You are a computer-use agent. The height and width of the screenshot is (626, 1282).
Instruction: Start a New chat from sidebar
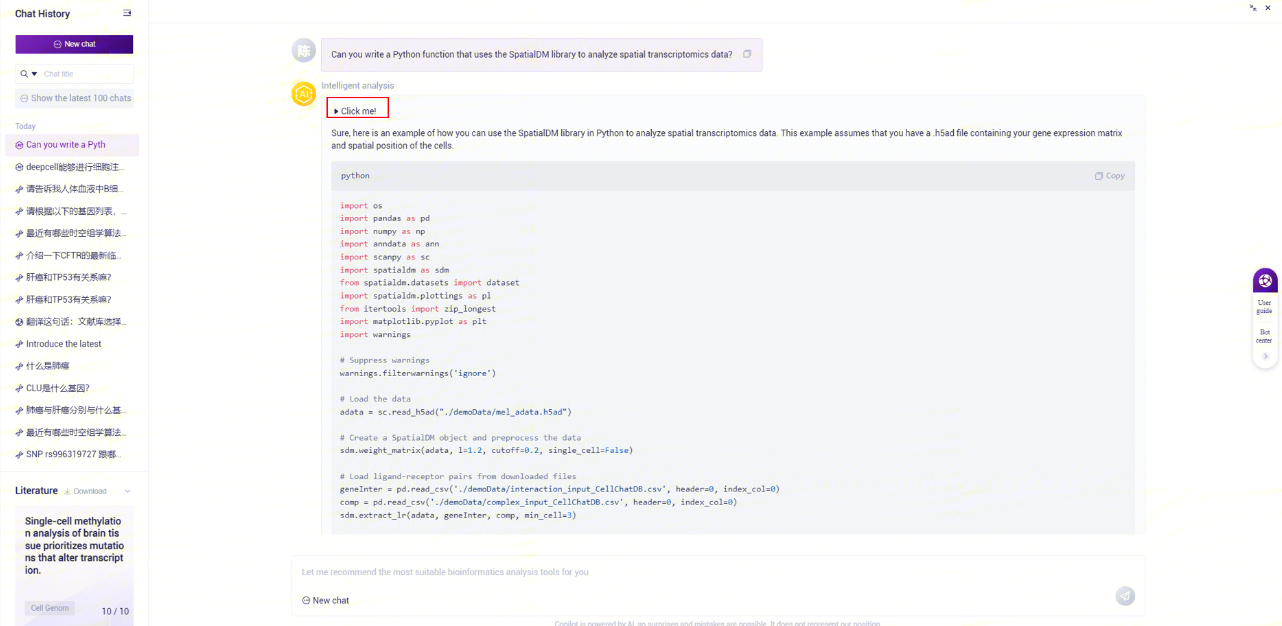pyautogui.click(x=74, y=44)
